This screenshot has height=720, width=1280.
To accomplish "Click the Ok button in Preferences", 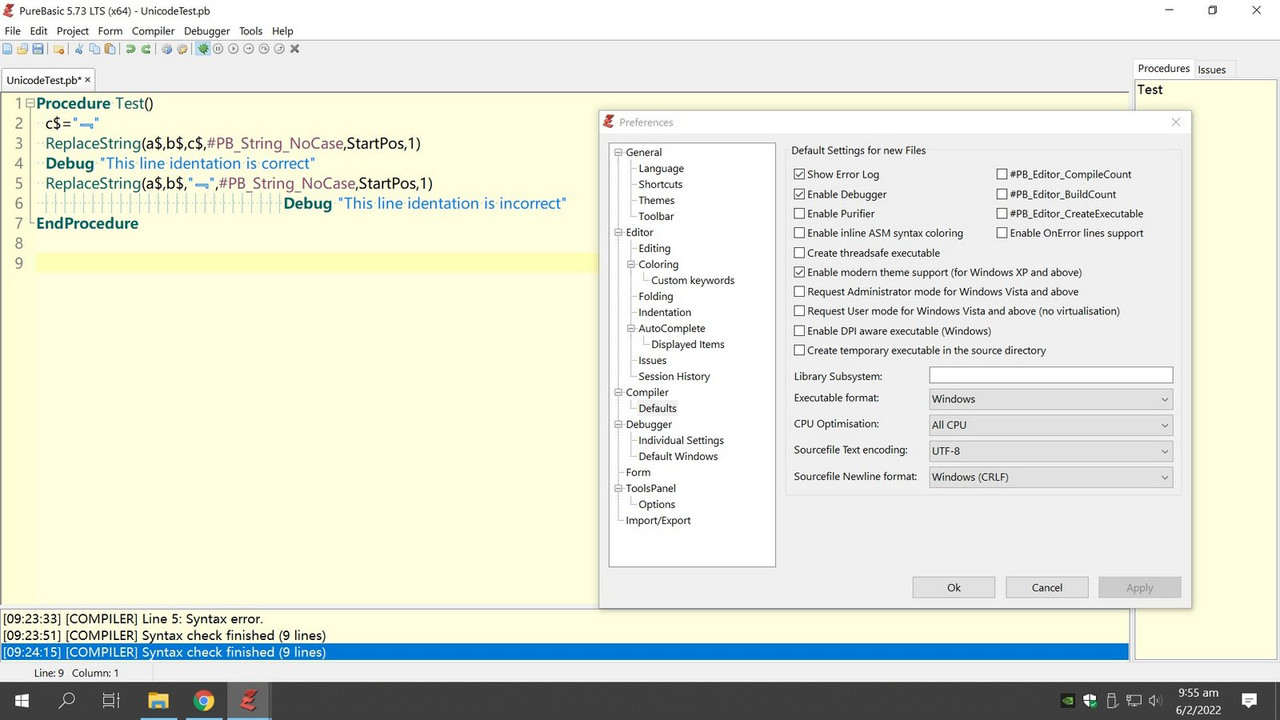I will coord(953,588).
